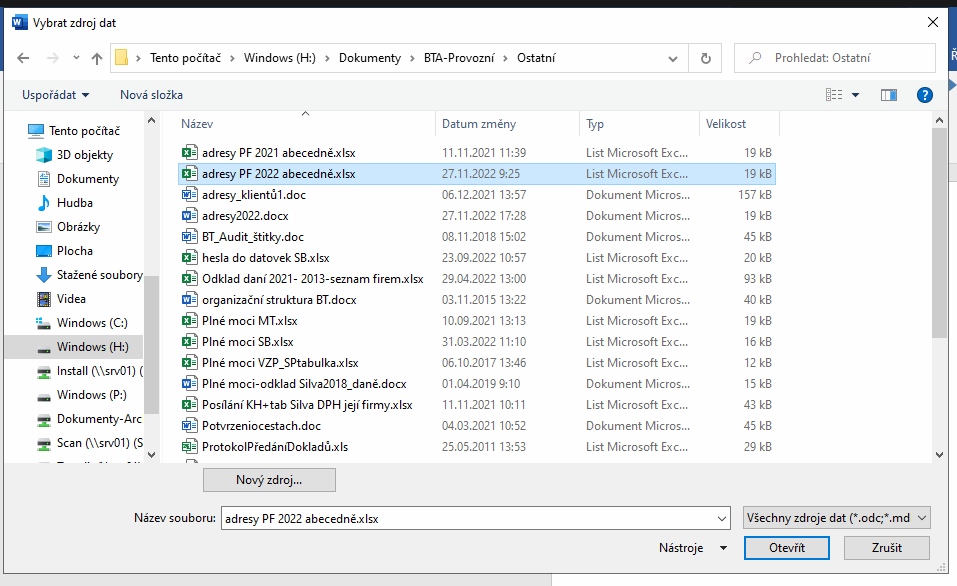Click the Nová složka toolbar item

pos(151,95)
